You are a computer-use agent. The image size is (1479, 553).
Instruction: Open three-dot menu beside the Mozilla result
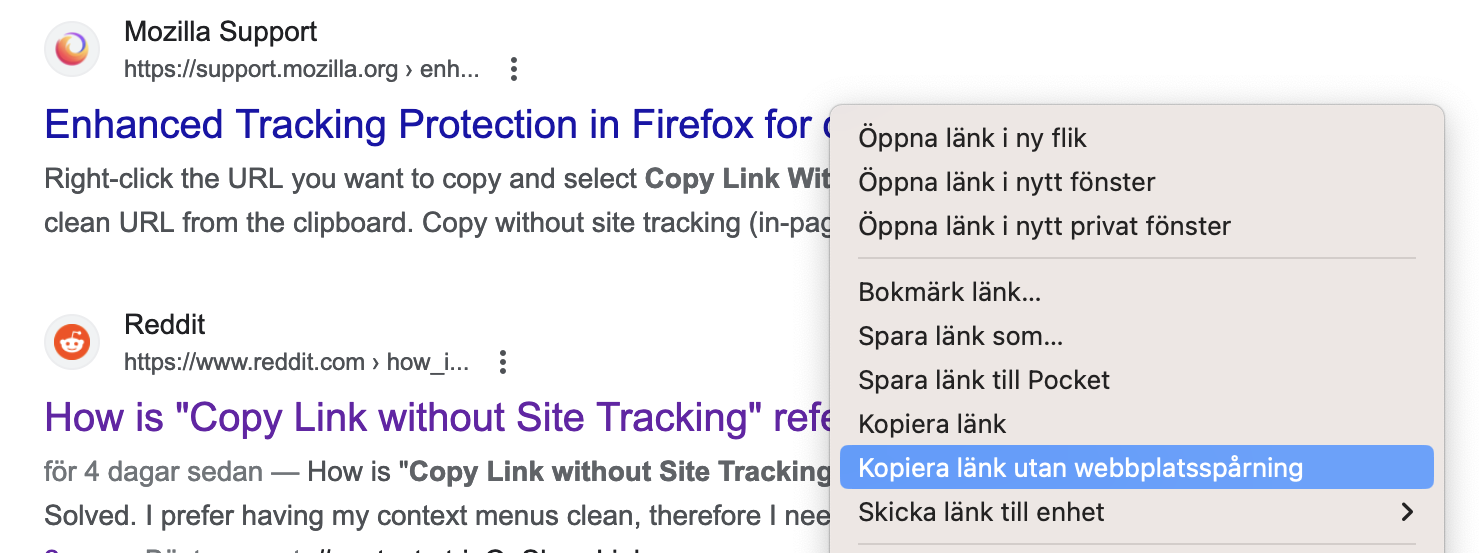tap(513, 69)
